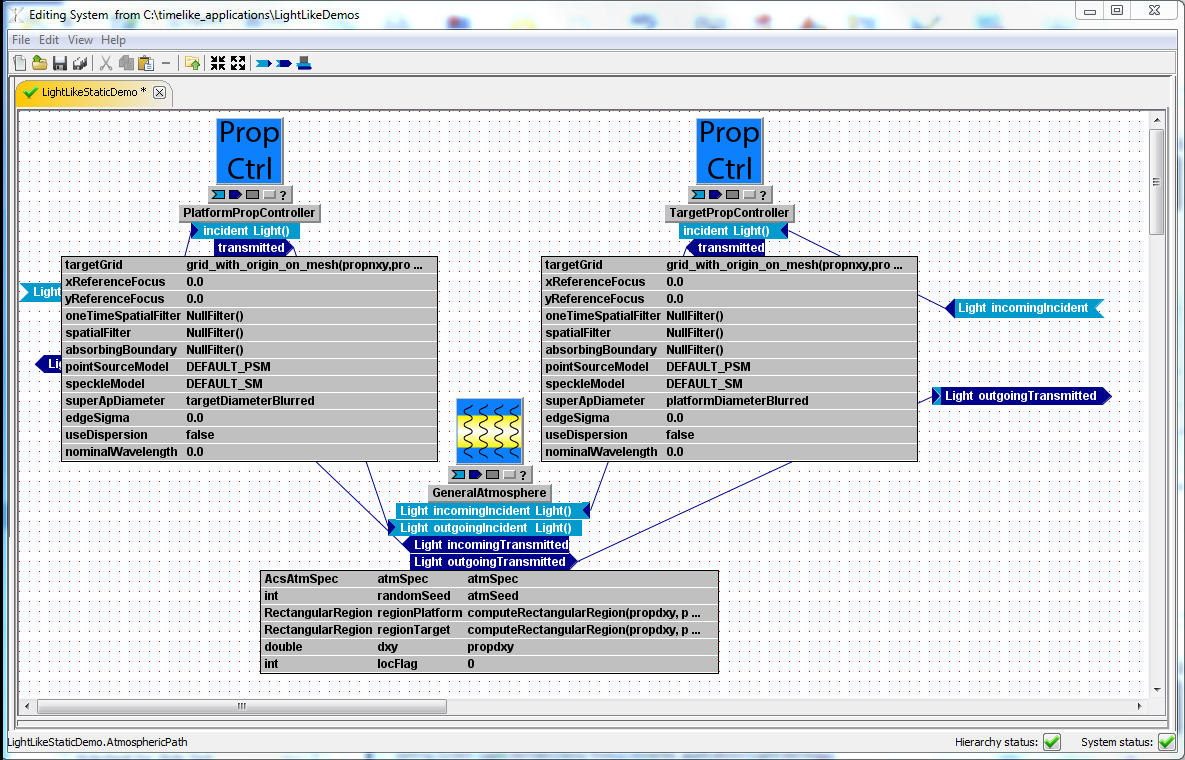Click the folder with green up-arrow icon
Viewport: 1185px width, 760px height.
[193, 63]
